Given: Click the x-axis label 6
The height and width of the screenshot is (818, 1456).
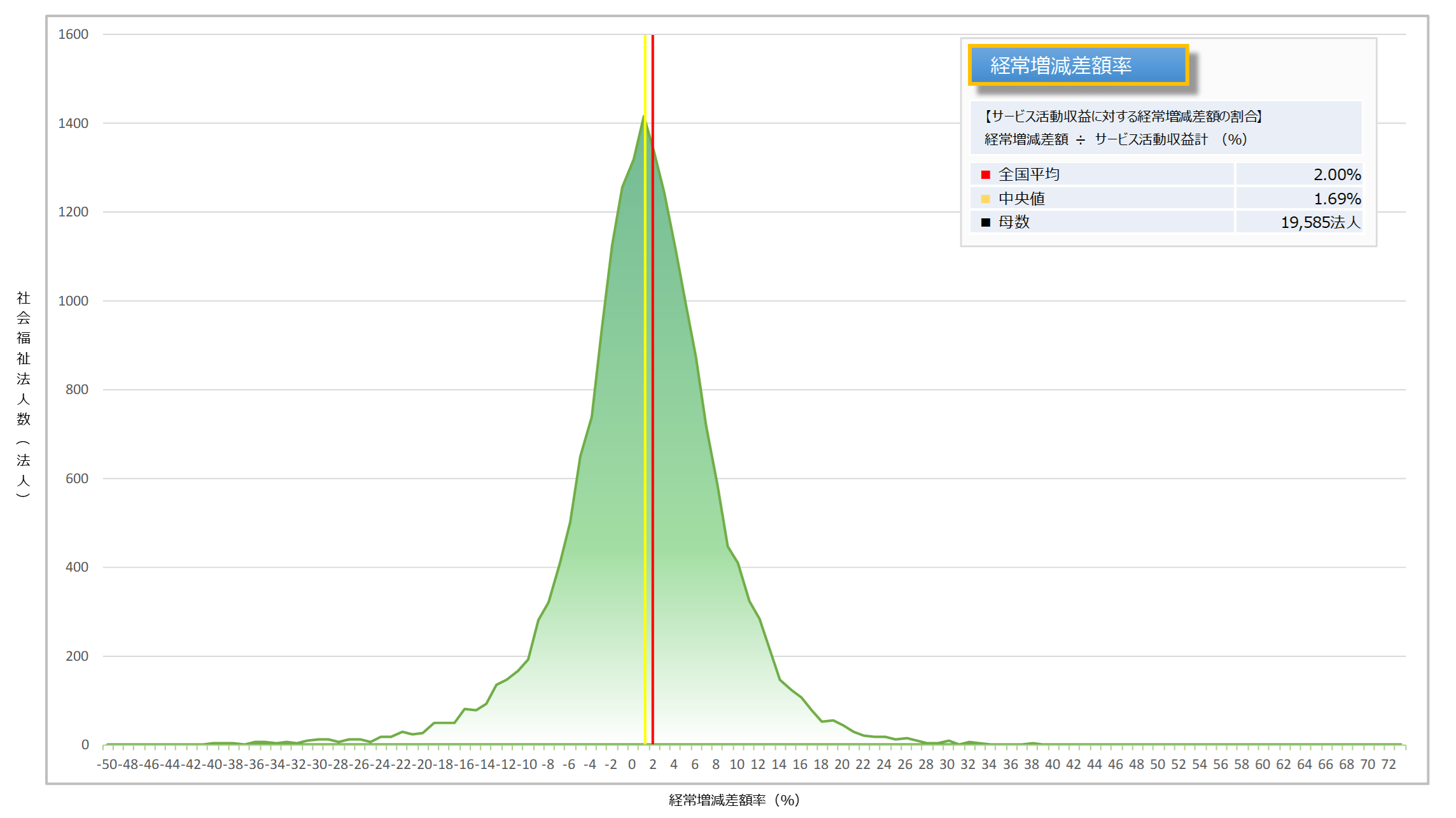Looking at the screenshot, I should point(695,765).
